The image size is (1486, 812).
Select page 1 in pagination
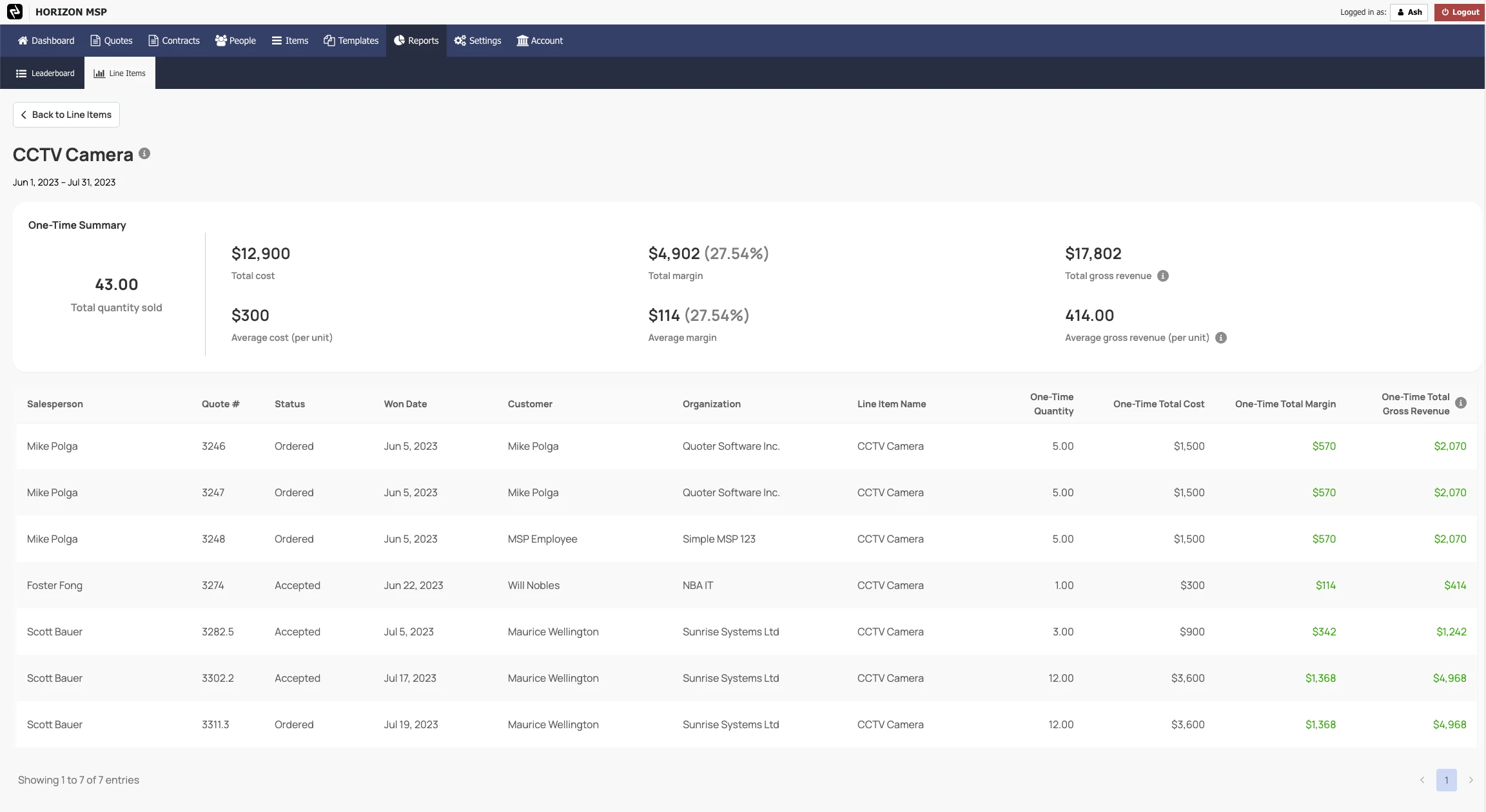pos(1446,780)
